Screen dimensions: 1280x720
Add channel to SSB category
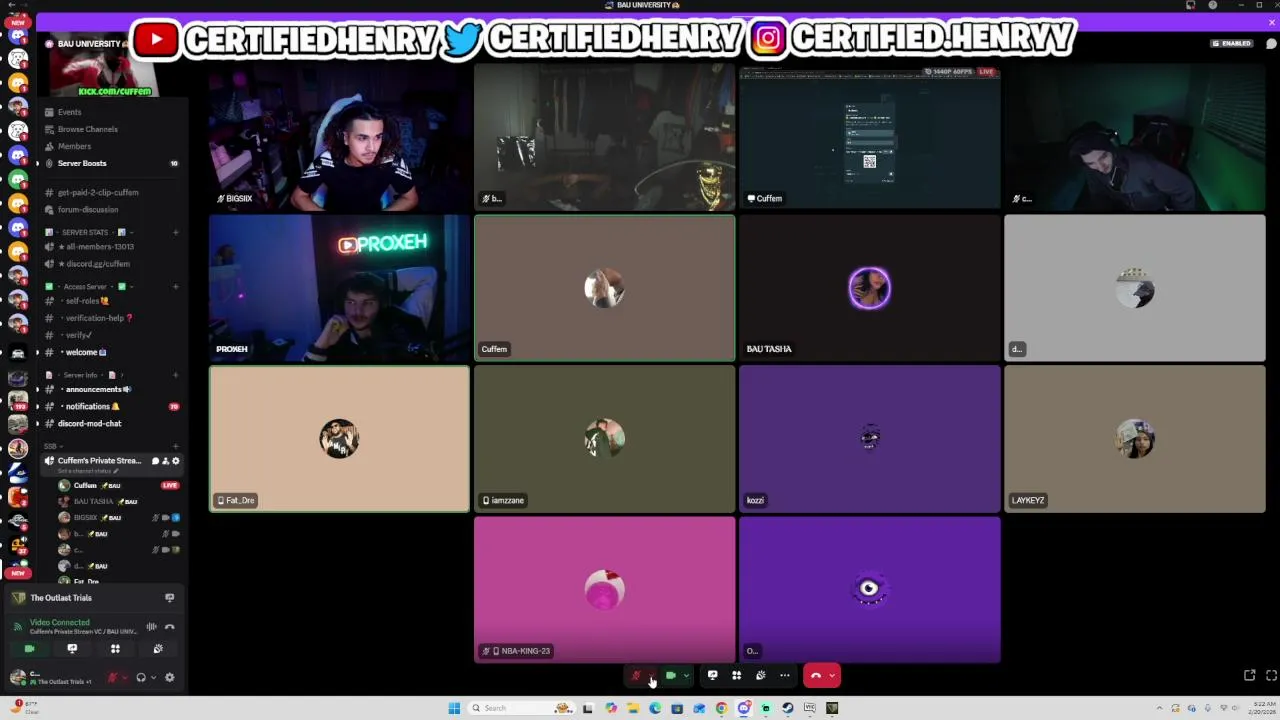coord(175,446)
